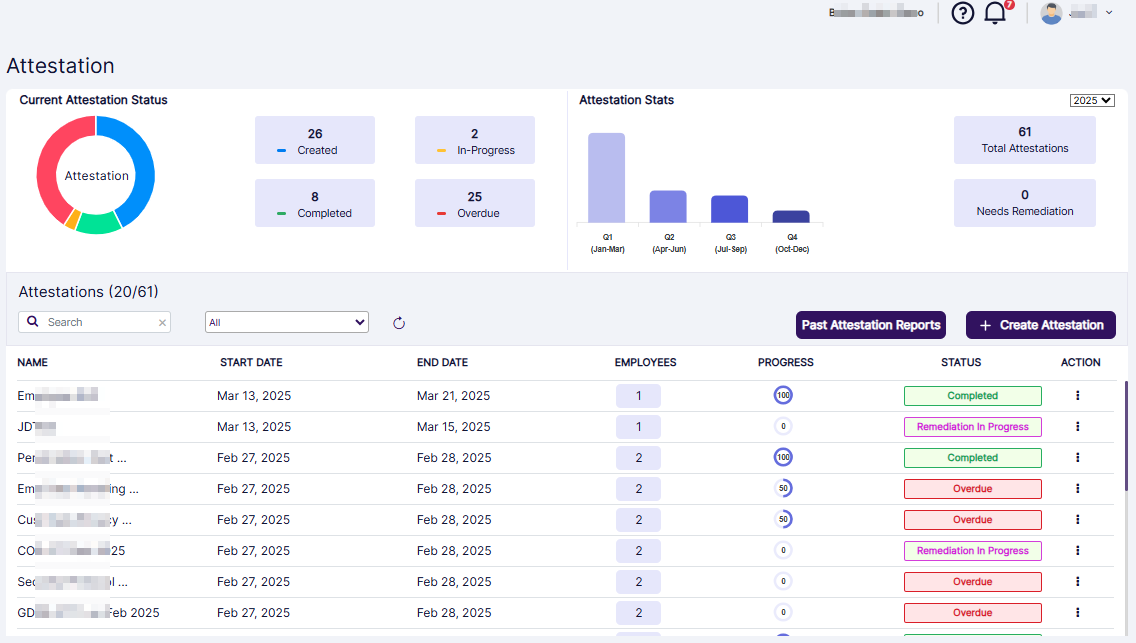
Task: Open the notifications bell icon
Action: click(995, 13)
